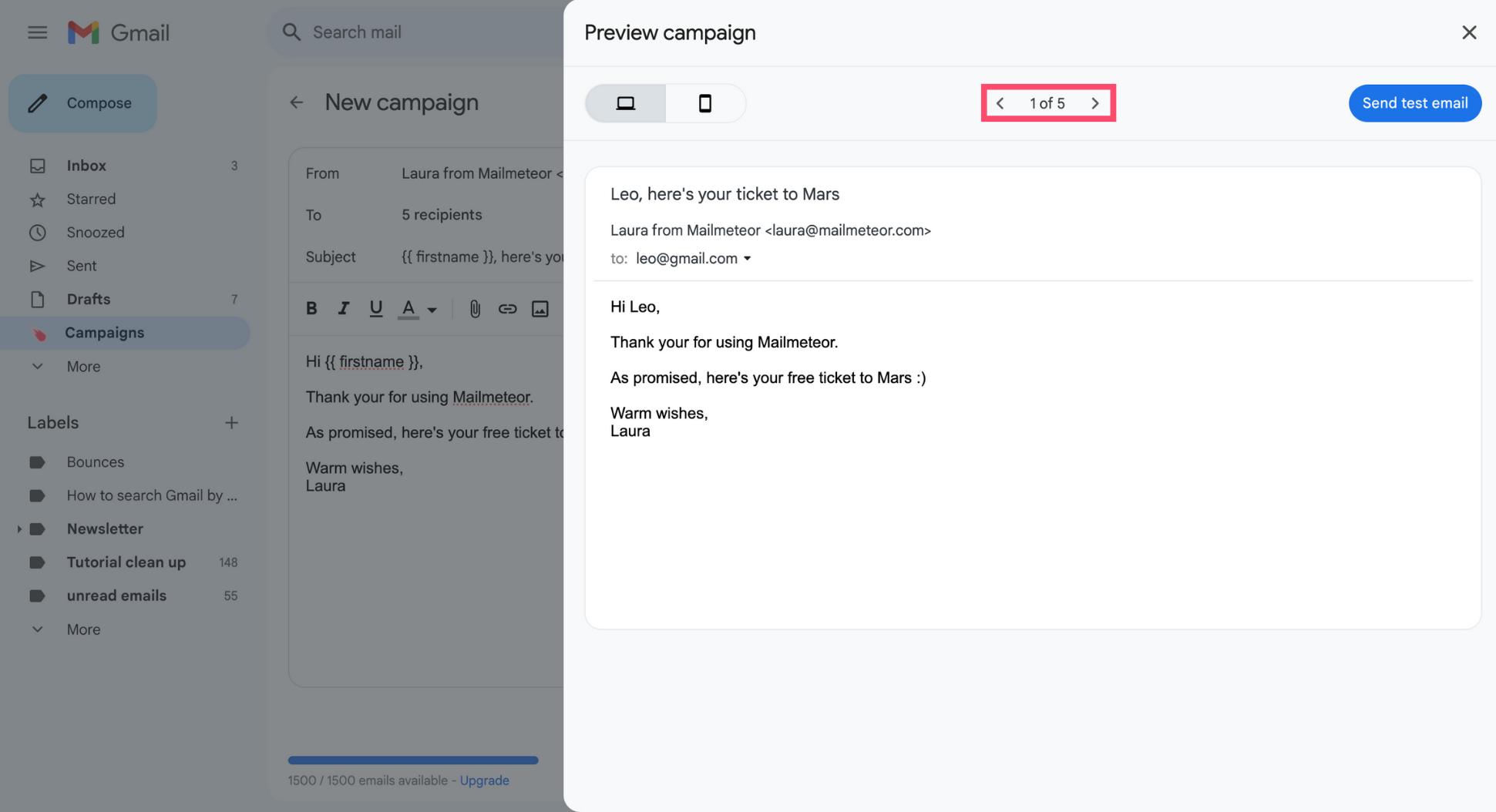Click the Drafts page icon
Image resolution: width=1496 pixels, height=812 pixels.
click(37, 299)
